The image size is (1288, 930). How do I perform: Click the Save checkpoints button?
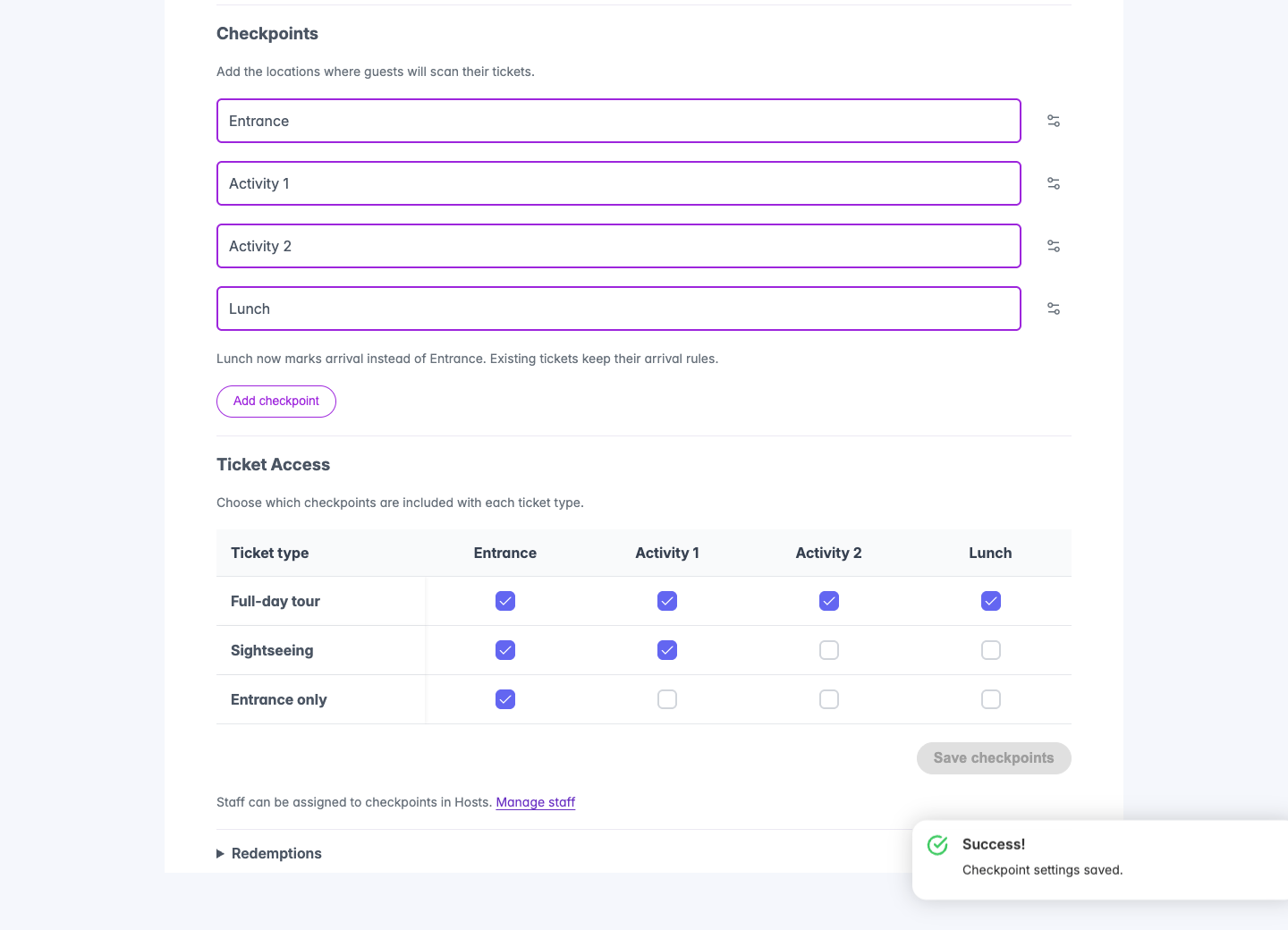click(x=994, y=758)
